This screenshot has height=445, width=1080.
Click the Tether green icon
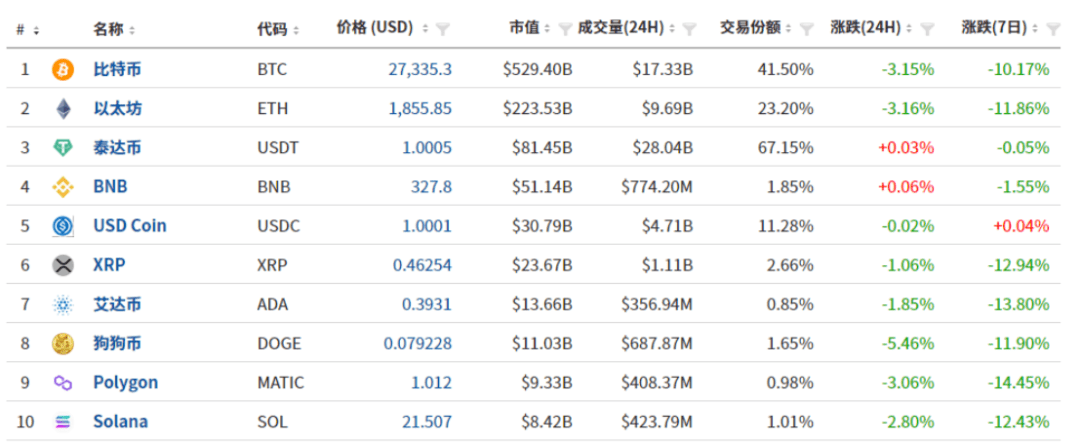[63, 148]
